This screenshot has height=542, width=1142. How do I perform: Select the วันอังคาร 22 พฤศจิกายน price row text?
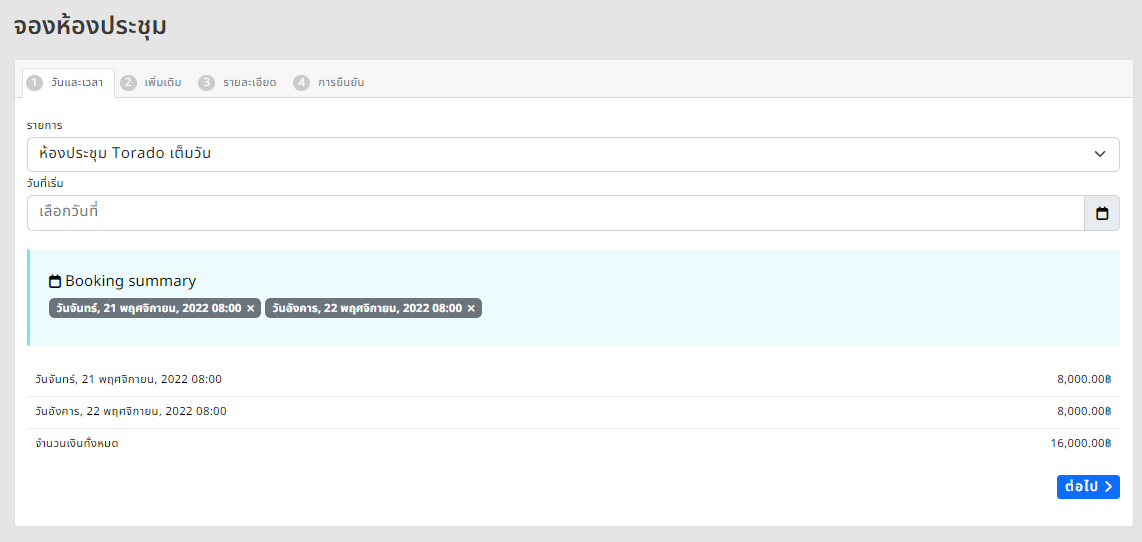[x=130, y=411]
